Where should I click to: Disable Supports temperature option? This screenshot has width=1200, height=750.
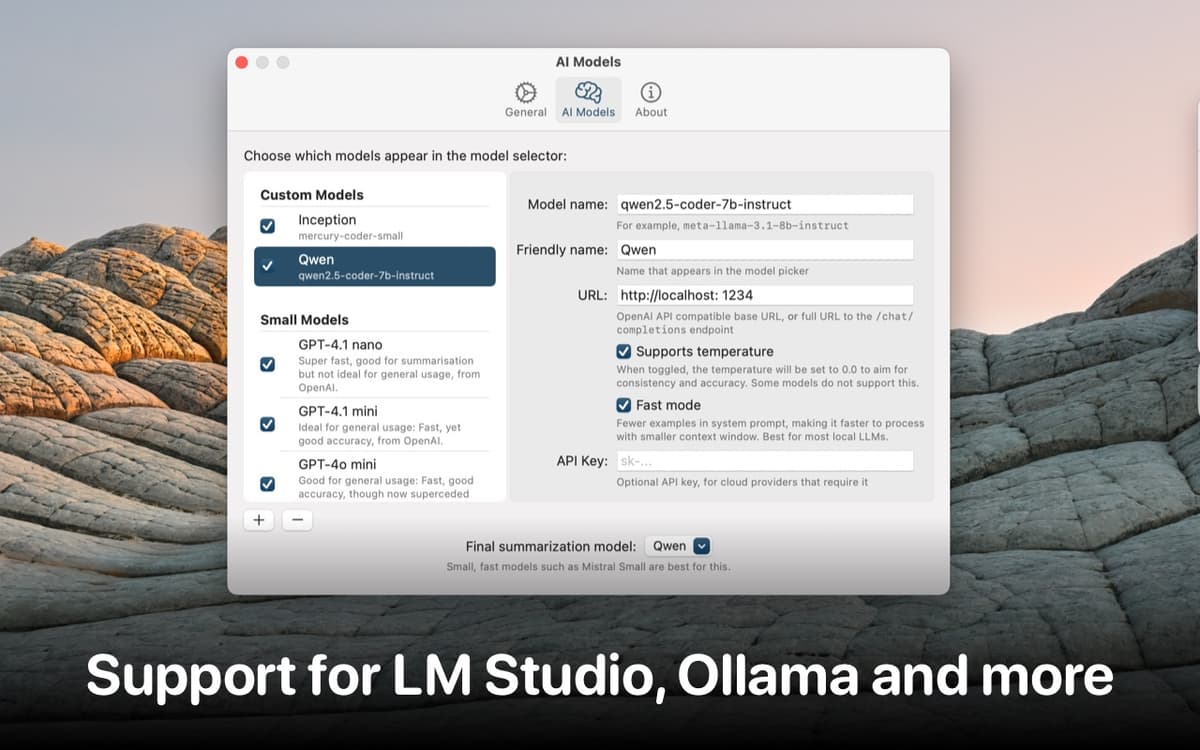pyautogui.click(x=623, y=352)
